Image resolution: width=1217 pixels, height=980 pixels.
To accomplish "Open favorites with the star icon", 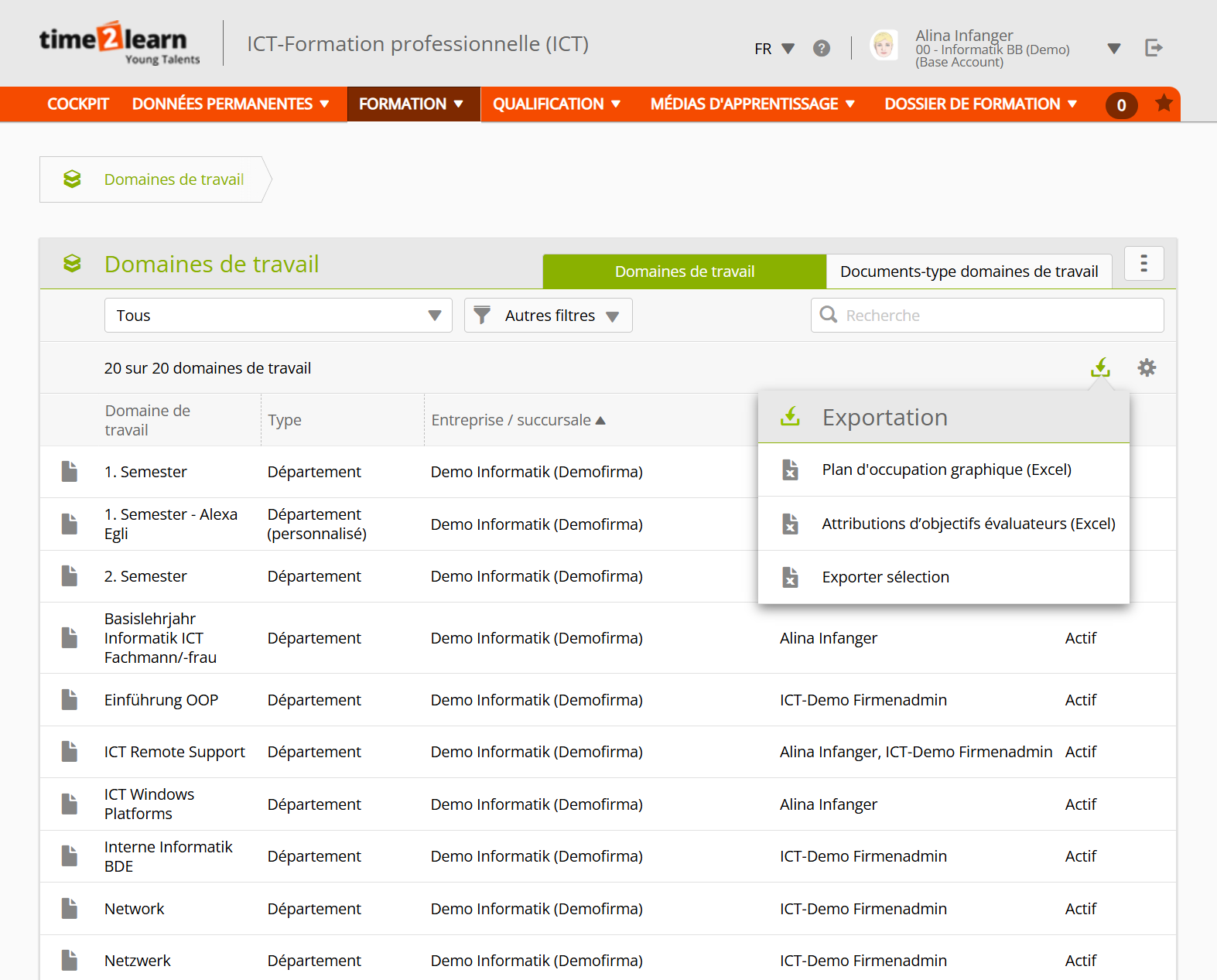I will point(1163,104).
